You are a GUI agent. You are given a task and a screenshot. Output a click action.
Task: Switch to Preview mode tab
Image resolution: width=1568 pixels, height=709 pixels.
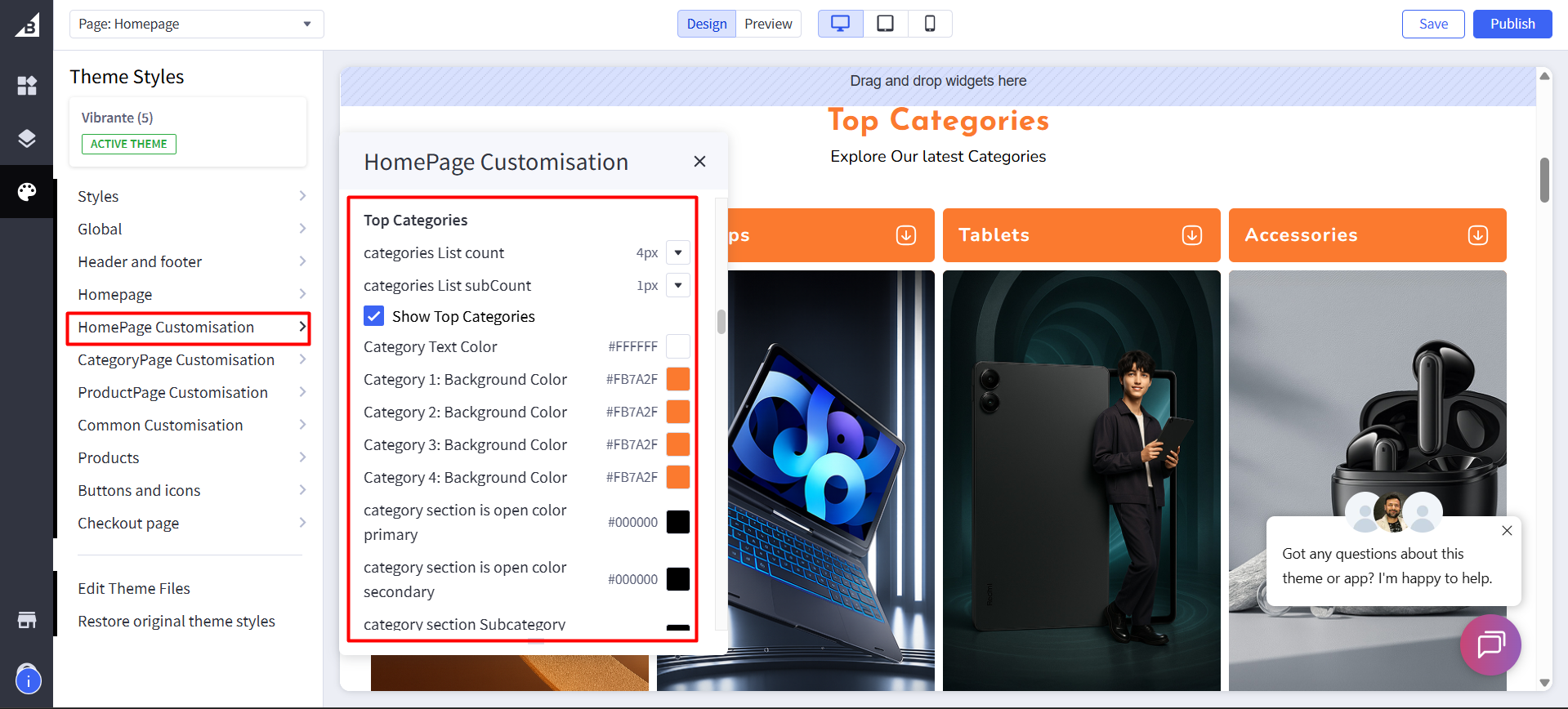pyautogui.click(x=768, y=24)
